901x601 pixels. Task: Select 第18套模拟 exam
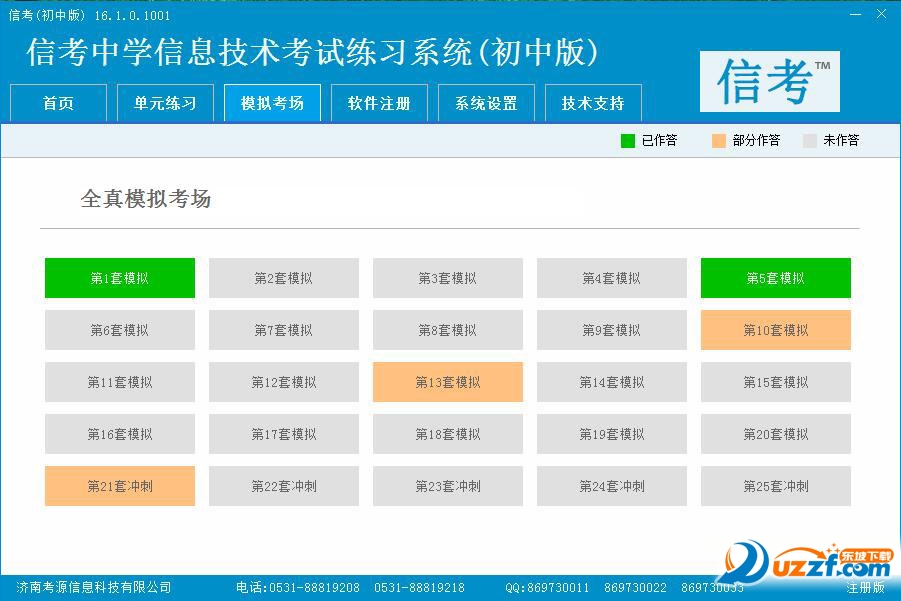(448, 434)
